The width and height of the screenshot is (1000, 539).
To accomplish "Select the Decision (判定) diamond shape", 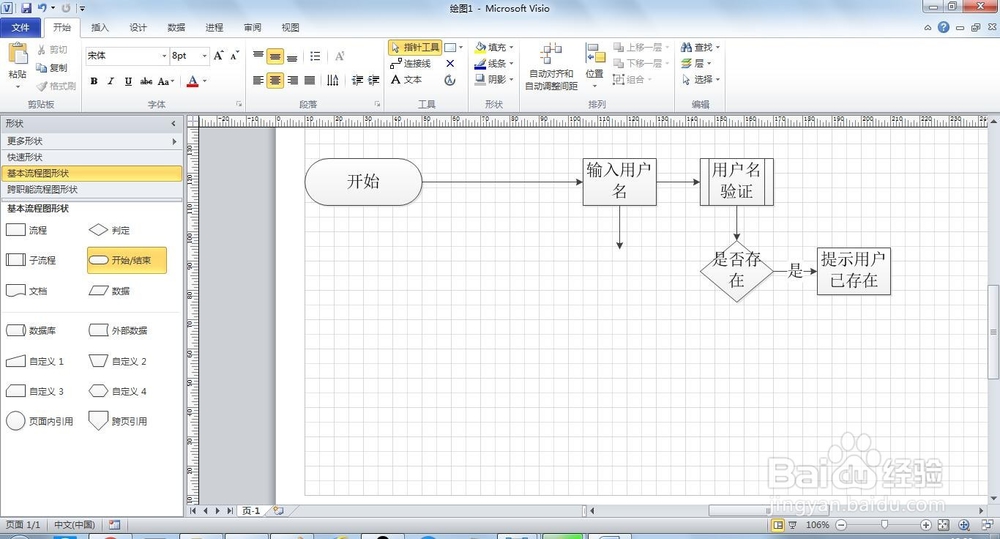I will tap(108, 230).
